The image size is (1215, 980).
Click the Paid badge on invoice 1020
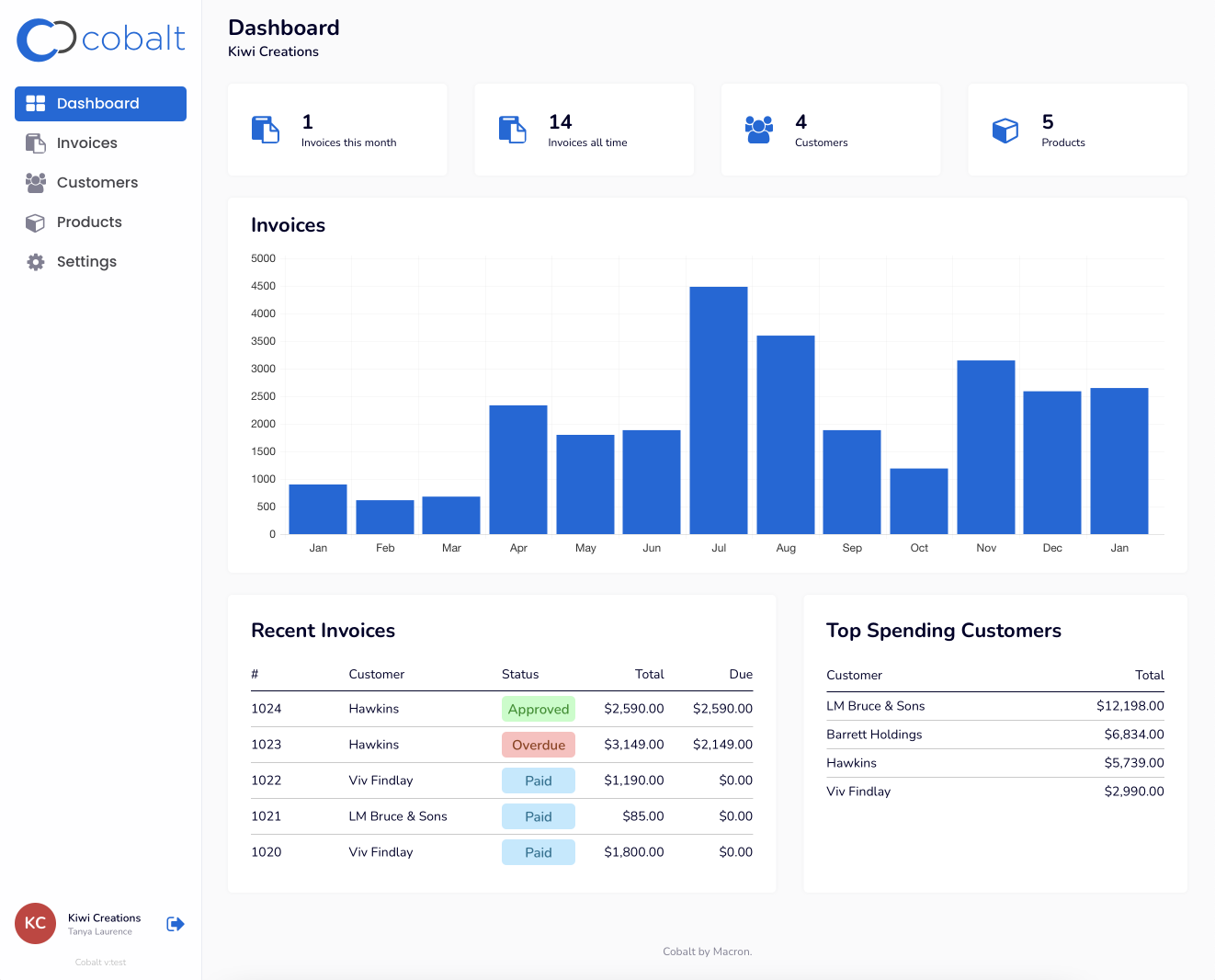539,852
